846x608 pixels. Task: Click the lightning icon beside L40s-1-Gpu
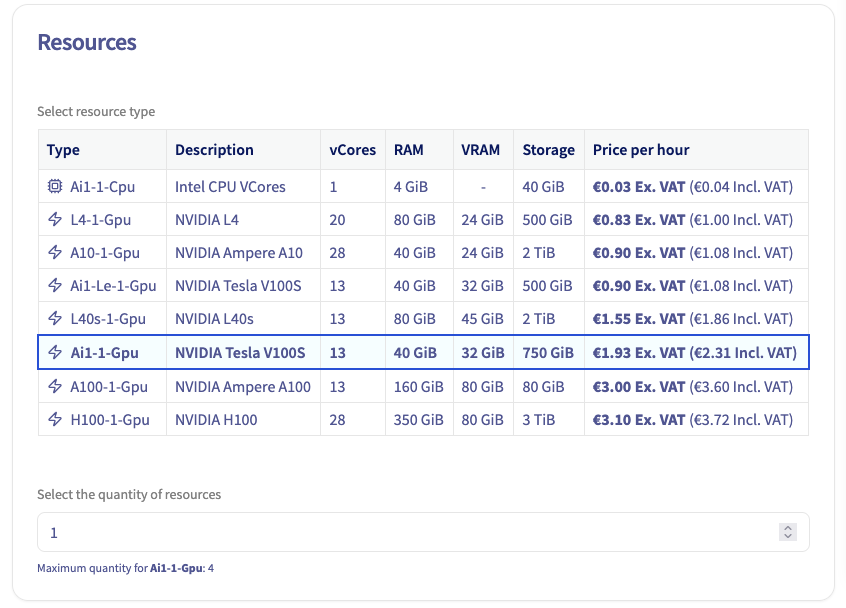55,319
